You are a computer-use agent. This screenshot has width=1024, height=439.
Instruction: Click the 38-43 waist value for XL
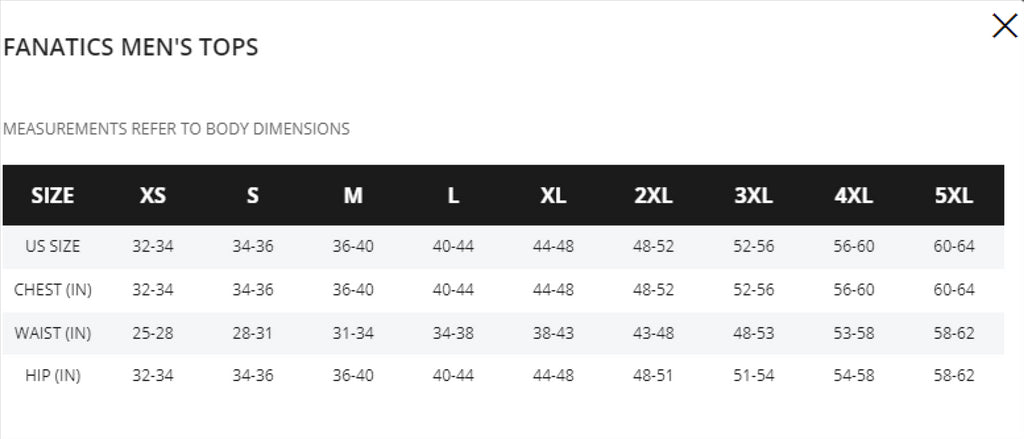(553, 333)
